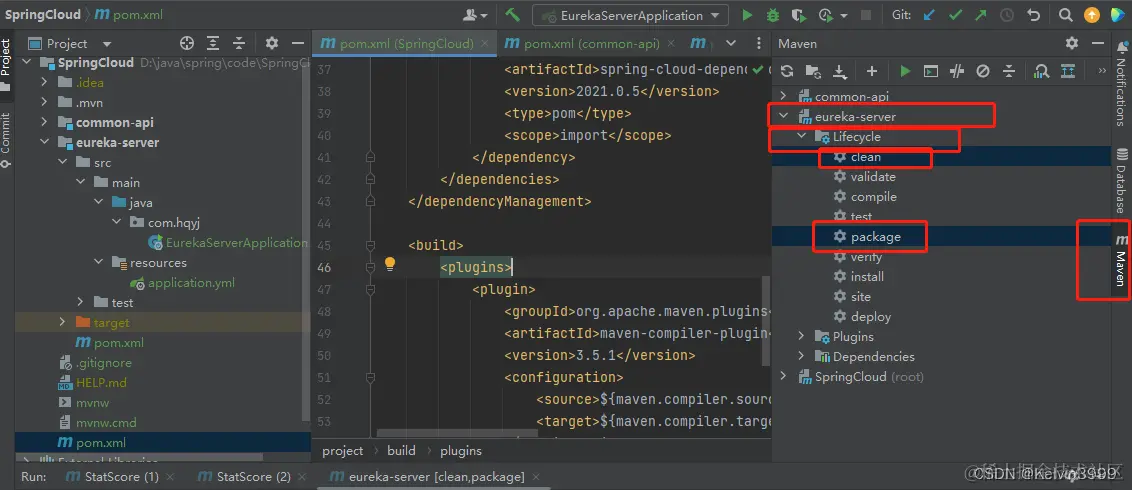Commit changes with Git checkmark icon
Image resolution: width=1132 pixels, height=490 pixels.
point(955,14)
